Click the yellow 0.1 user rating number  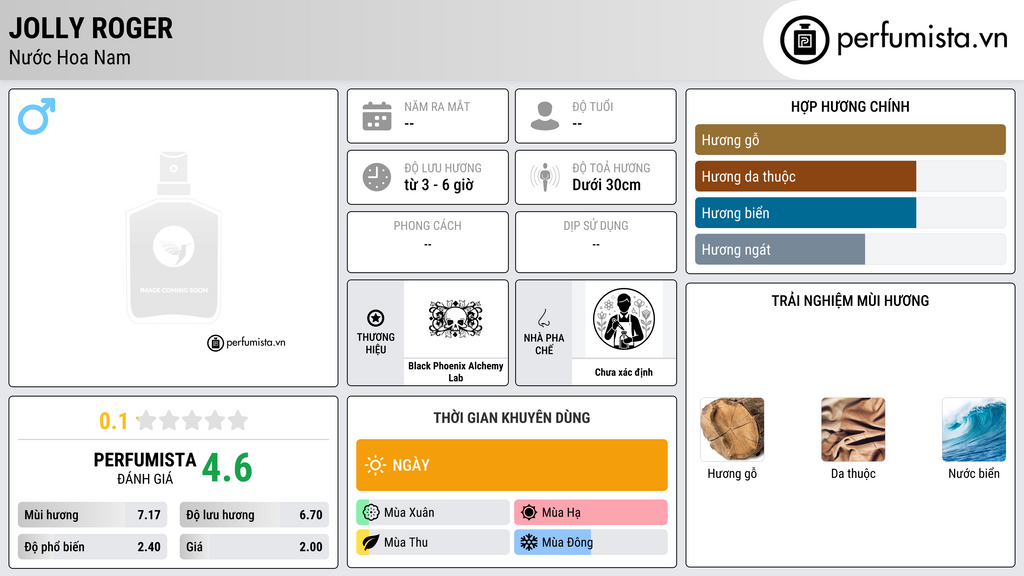point(113,421)
